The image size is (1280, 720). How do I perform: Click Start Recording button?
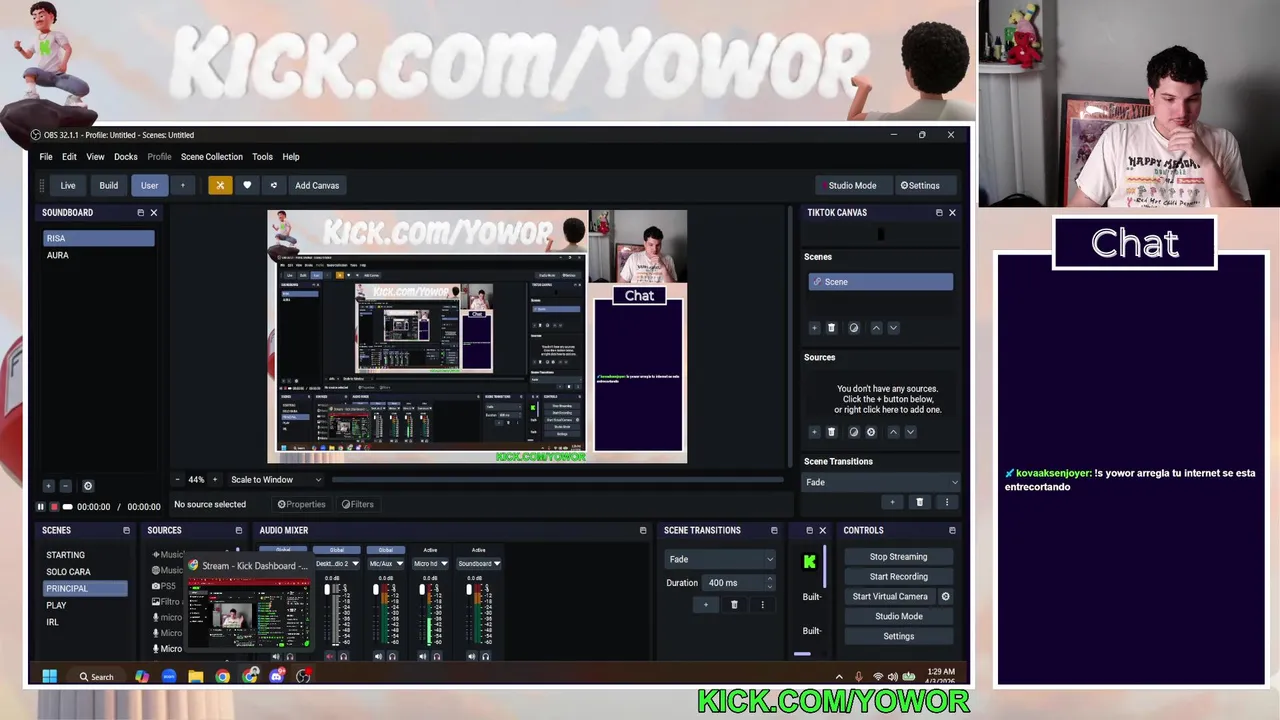coord(898,577)
